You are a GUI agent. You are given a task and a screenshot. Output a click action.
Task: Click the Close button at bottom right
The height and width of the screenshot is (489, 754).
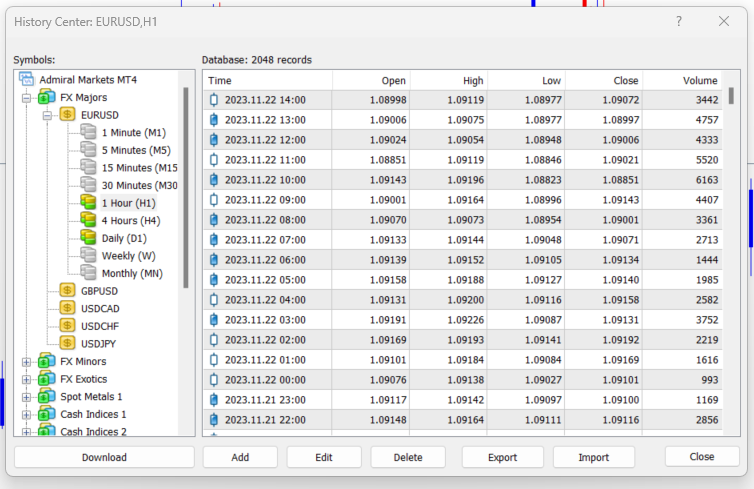[x=702, y=456]
